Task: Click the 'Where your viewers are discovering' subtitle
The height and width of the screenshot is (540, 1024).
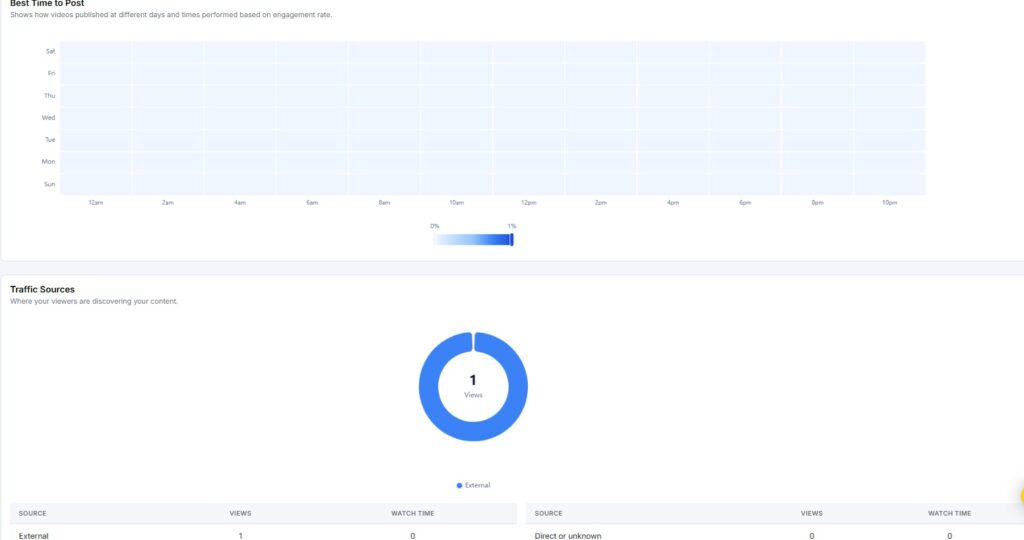Action: tap(94, 301)
